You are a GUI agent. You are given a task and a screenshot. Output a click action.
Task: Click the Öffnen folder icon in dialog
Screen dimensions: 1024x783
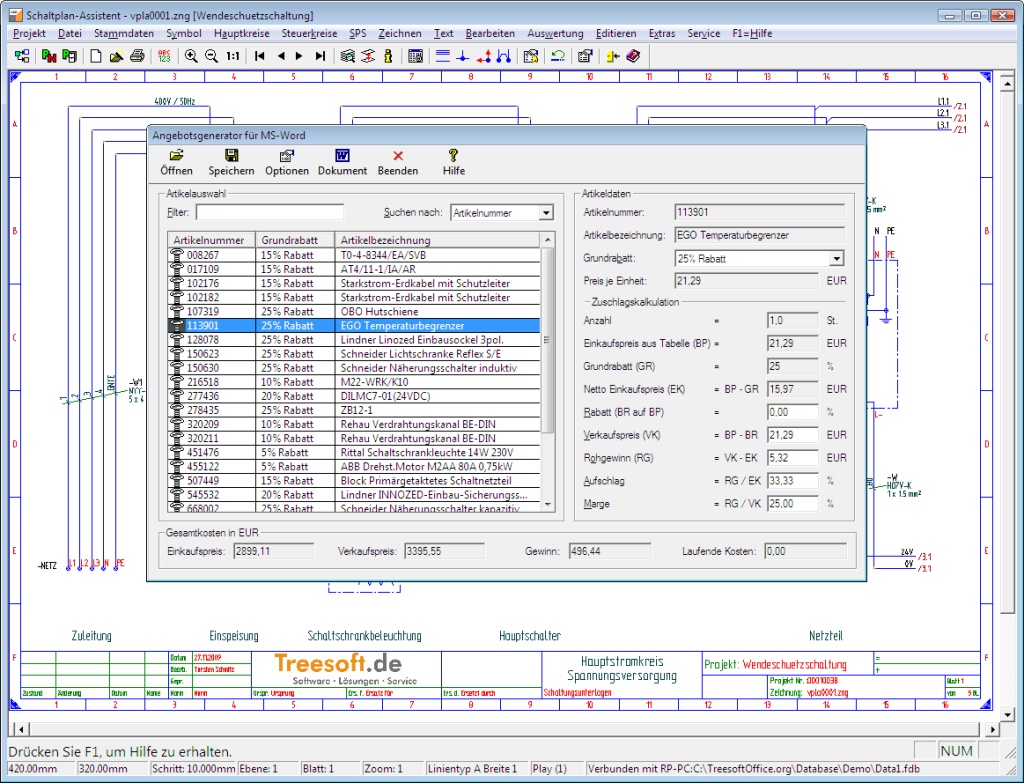(176, 156)
